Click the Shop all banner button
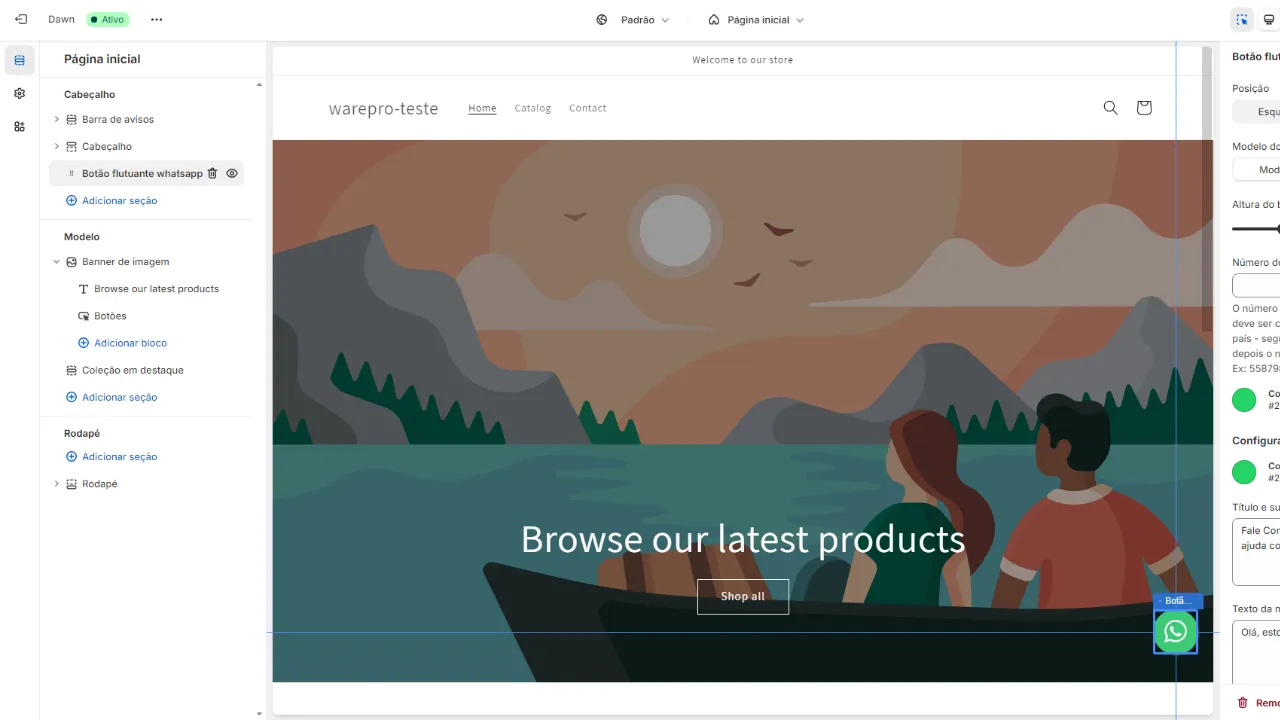 pos(743,597)
